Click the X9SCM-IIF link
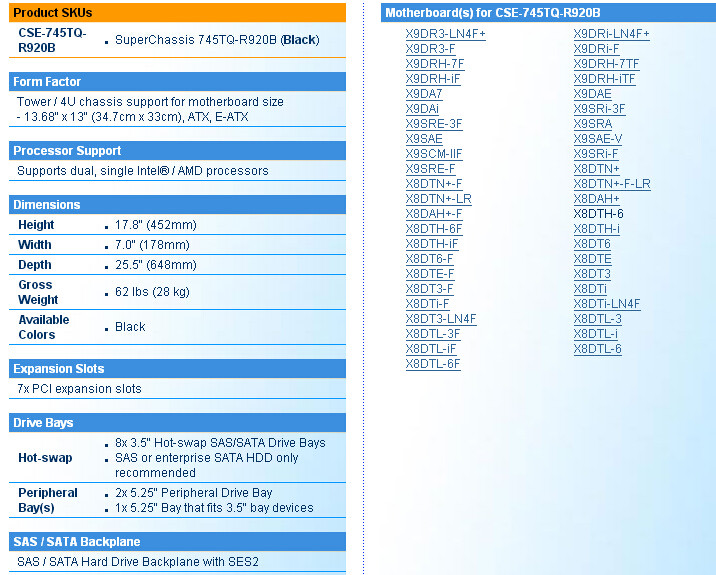The image size is (716, 575). [434, 154]
